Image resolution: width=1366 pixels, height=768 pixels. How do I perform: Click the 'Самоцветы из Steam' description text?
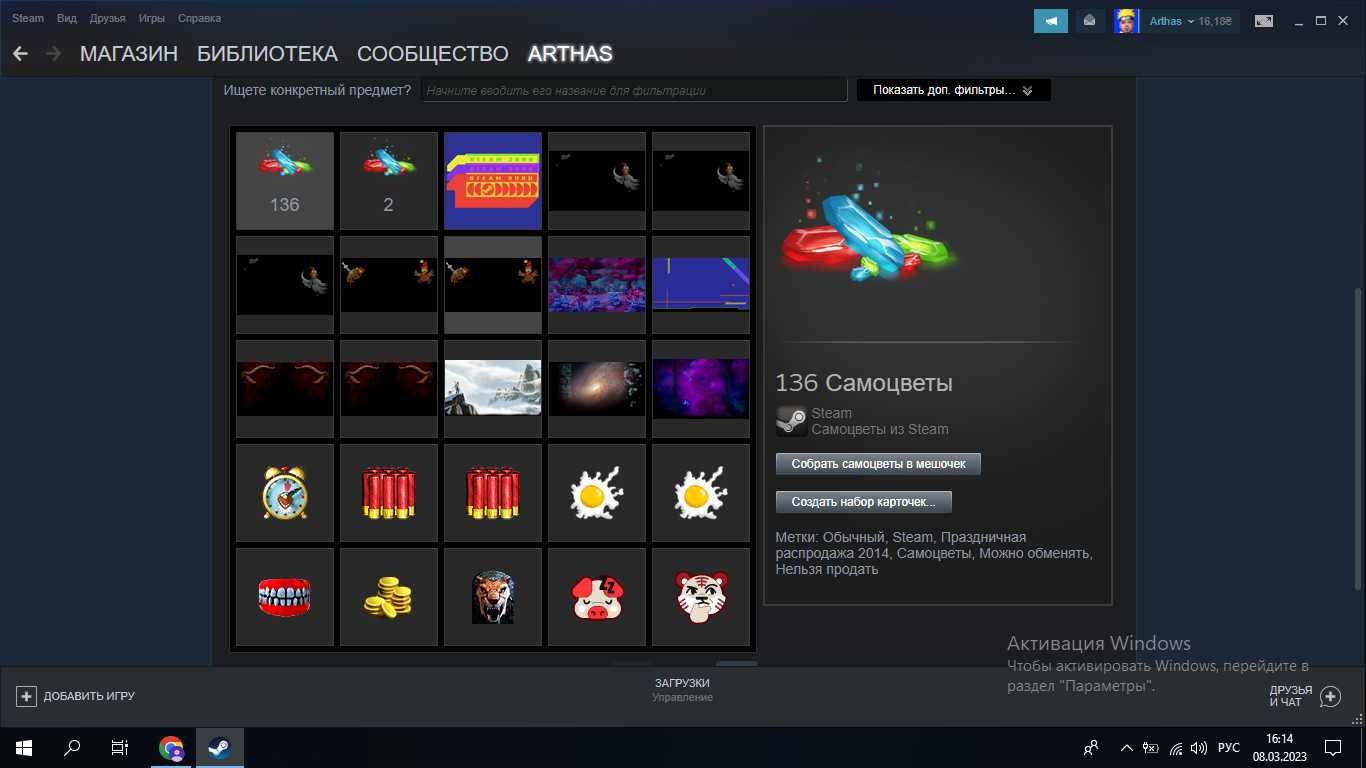(880, 429)
